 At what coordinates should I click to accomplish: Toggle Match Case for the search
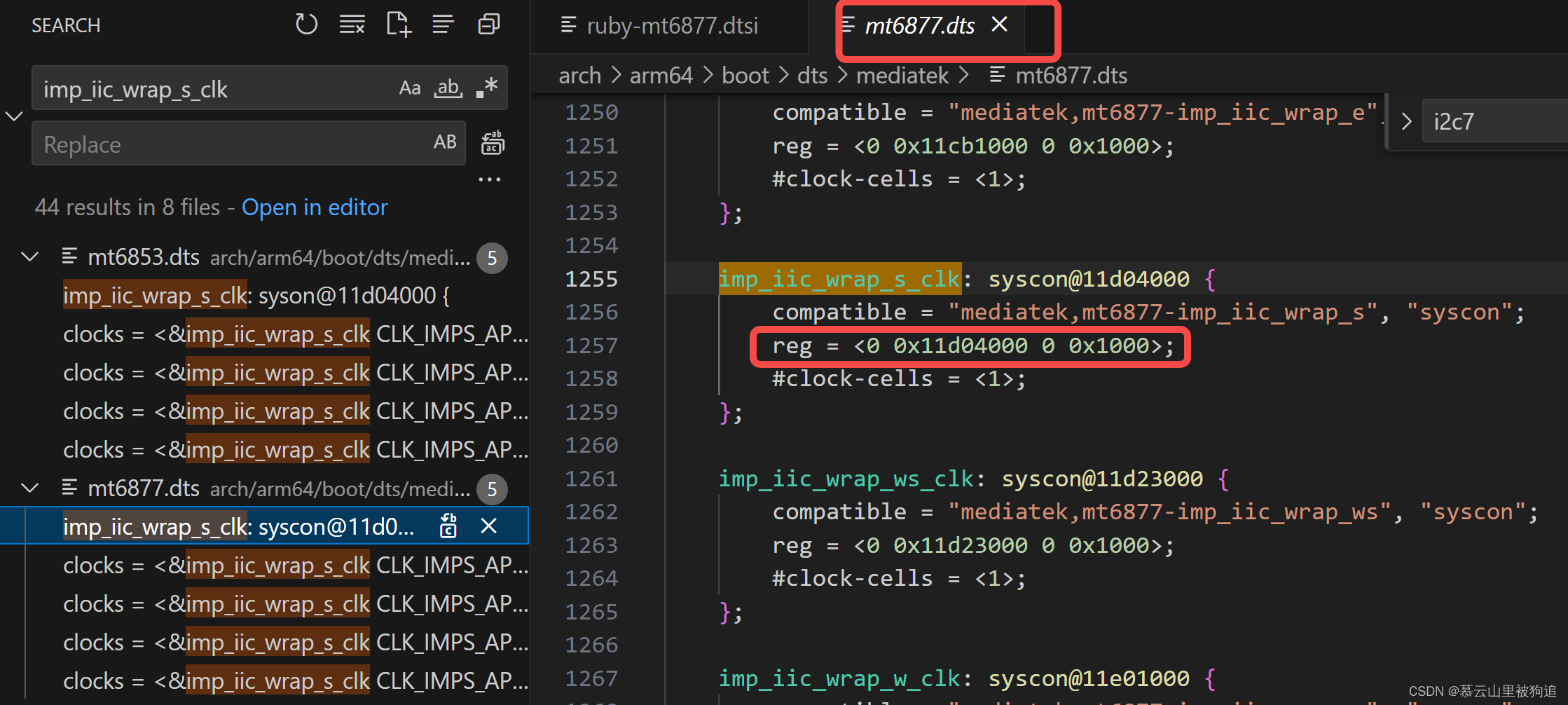[410, 88]
